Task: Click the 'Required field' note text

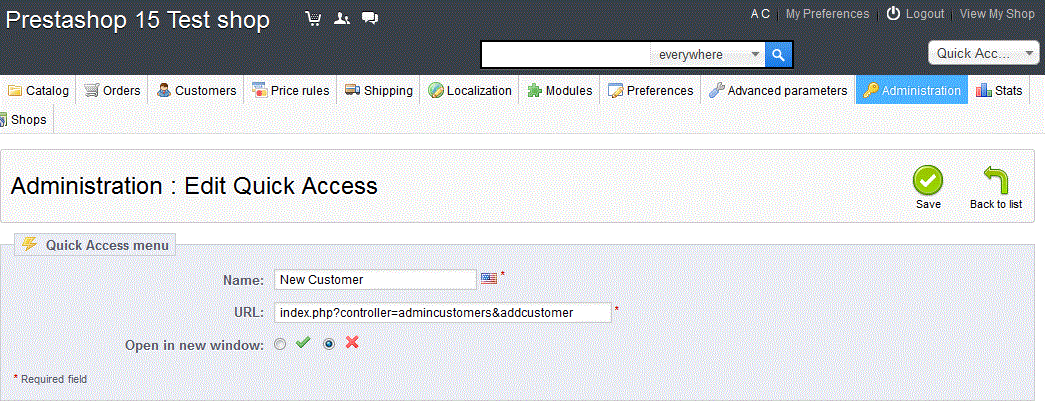Action: point(54,379)
